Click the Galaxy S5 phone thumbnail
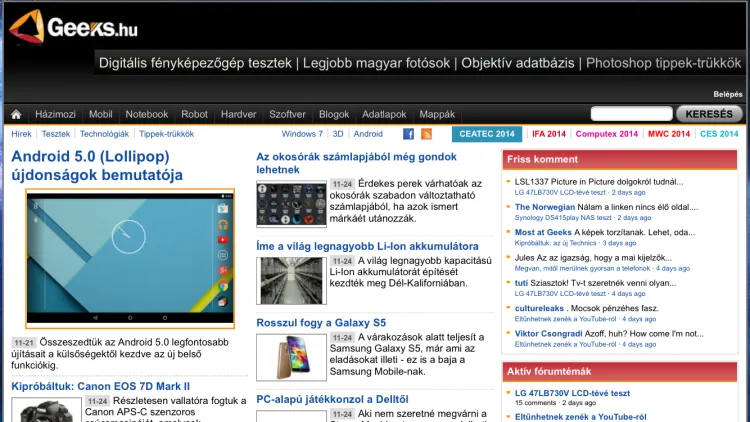The height and width of the screenshot is (422, 750). (291, 356)
